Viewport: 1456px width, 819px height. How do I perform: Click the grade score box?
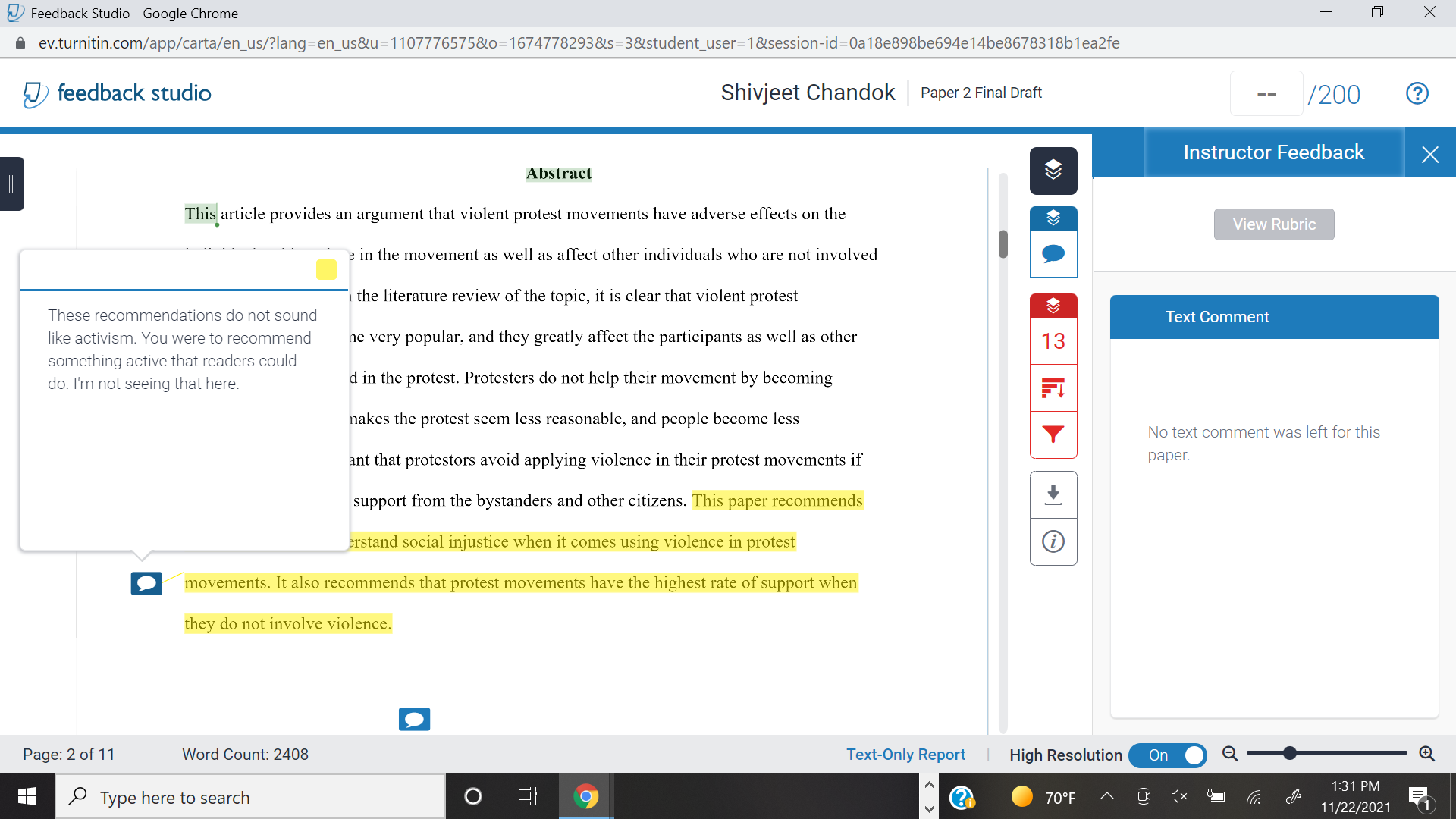pos(1266,94)
